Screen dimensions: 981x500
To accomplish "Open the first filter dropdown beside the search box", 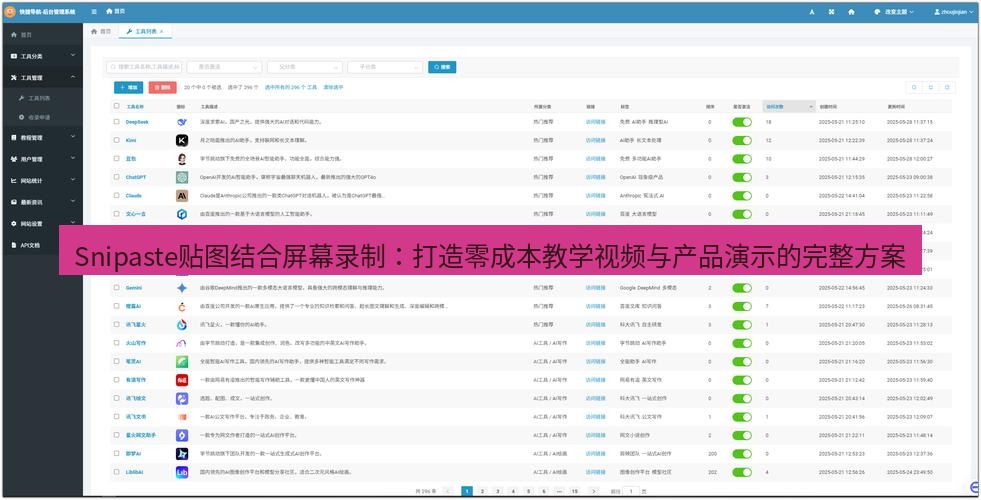I will point(224,67).
